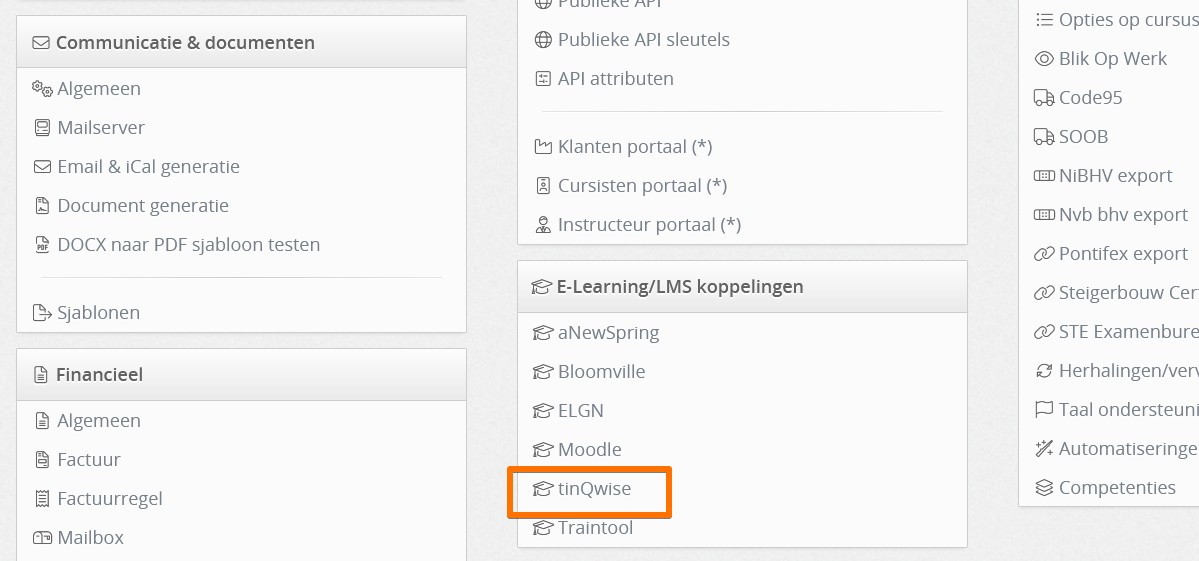Click the globe icon for Publieke API sleutels

[x=543, y=40]
